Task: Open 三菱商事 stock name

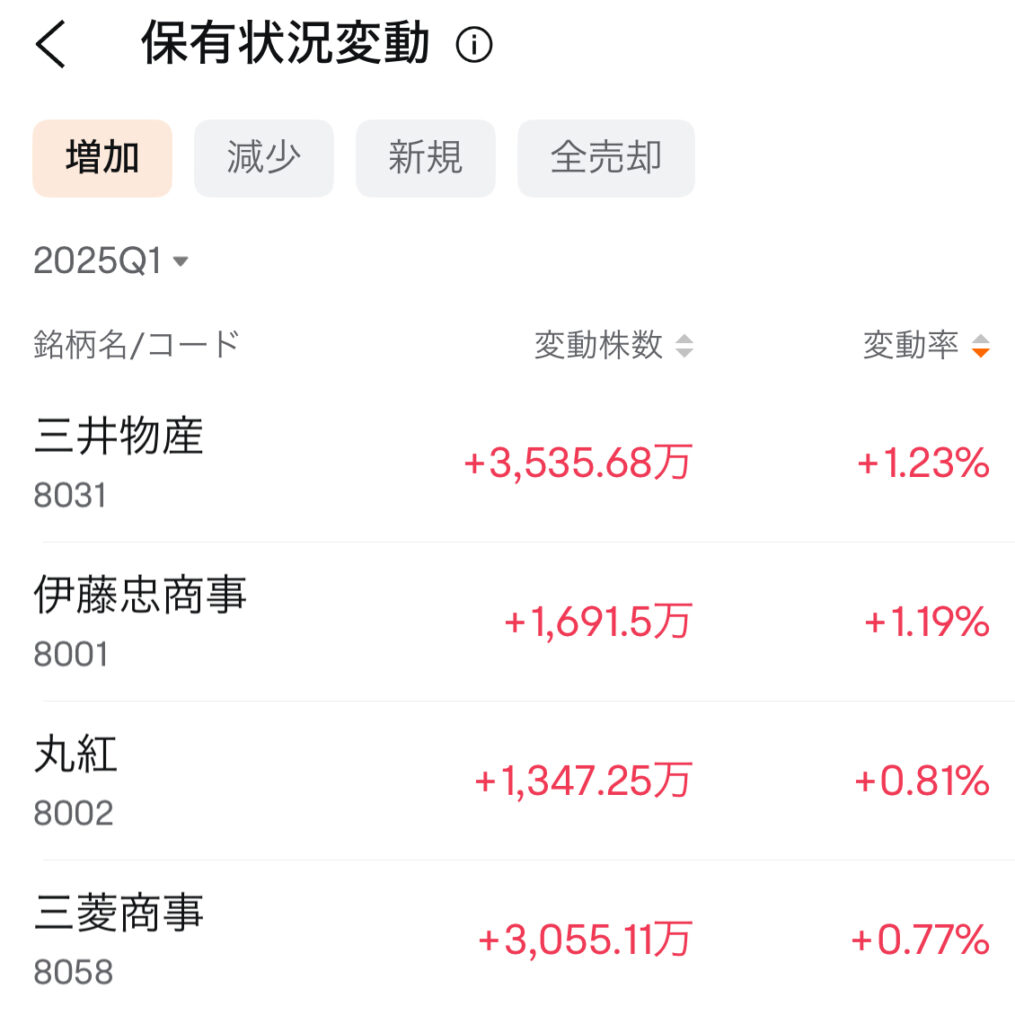Action: [119, 913]
